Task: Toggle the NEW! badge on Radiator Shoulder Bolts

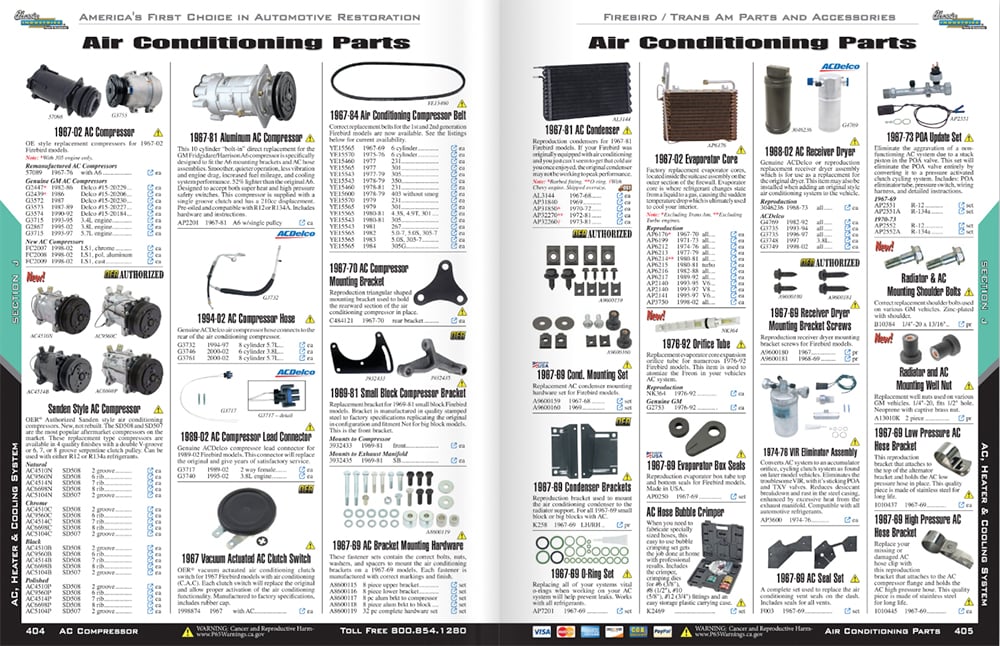Action: [x=883, y=248]
